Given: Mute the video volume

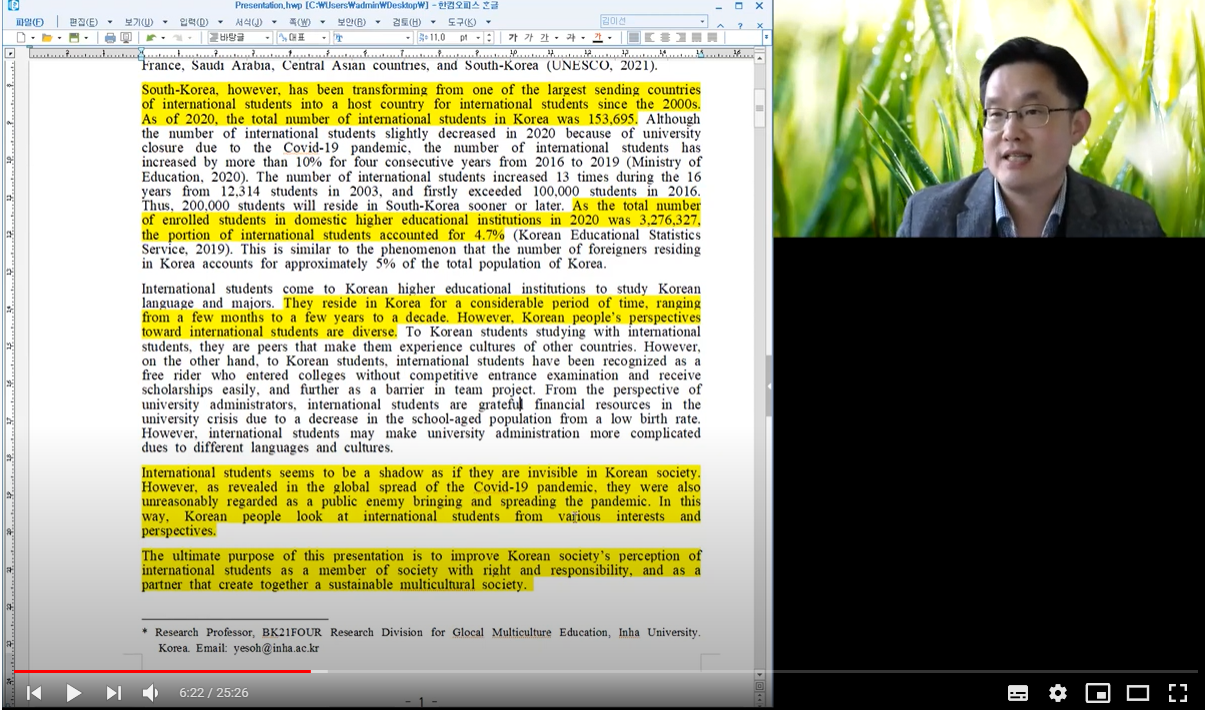Looking at the screenshot, I should click(151, 692).
